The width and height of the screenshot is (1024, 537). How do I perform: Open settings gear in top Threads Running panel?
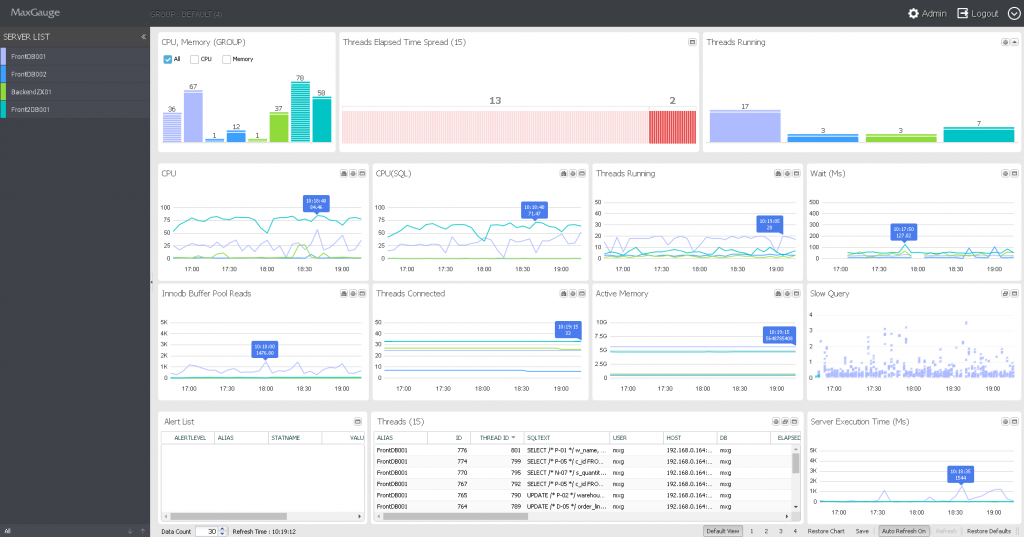click(1005, 42)
